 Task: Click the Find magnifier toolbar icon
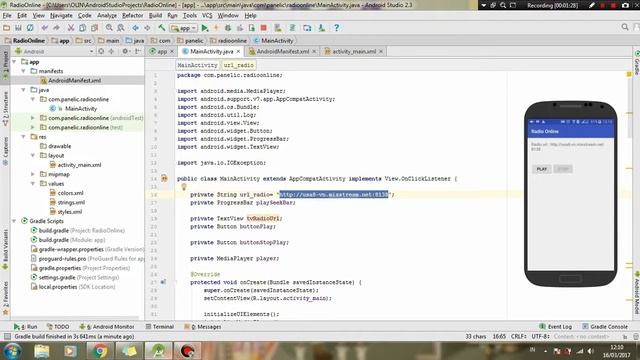(x=109, y=28)
